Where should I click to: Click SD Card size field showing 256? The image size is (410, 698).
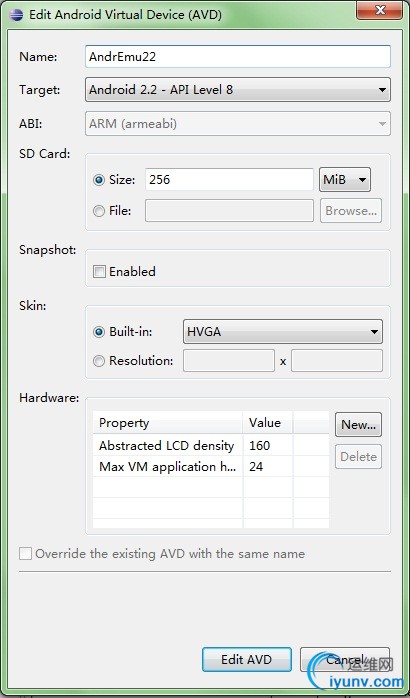pyautogui.click(x=229, y=180)
